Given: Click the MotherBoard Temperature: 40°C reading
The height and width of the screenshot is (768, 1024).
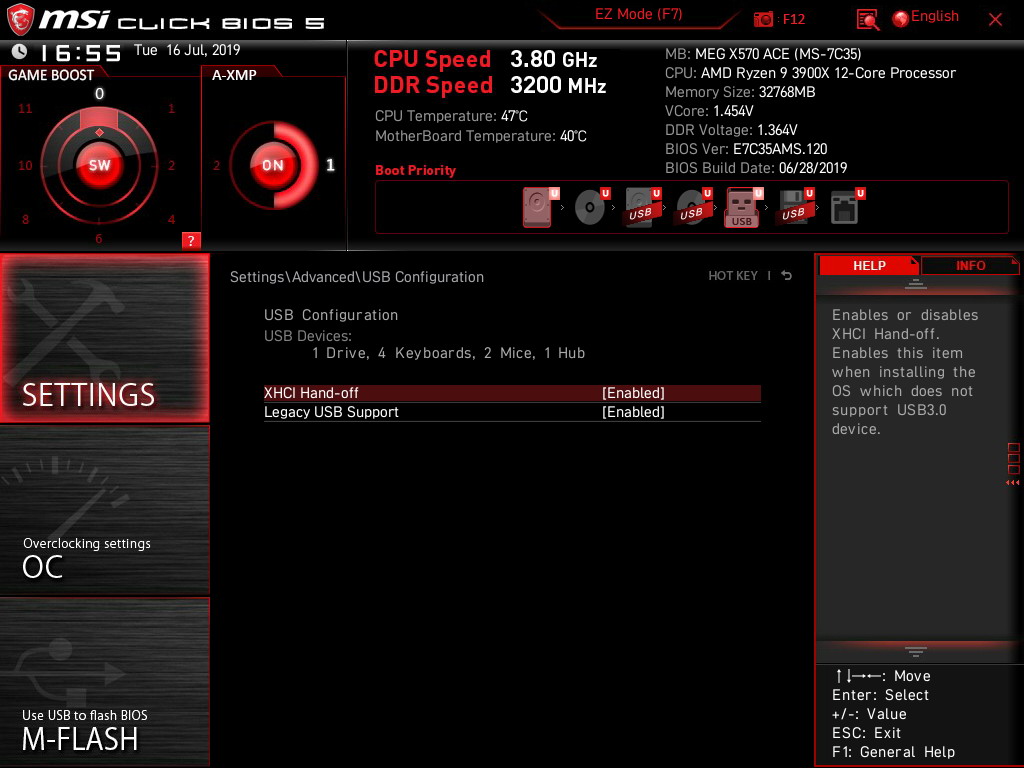Looking at the screenshot, I should point(481,136).
